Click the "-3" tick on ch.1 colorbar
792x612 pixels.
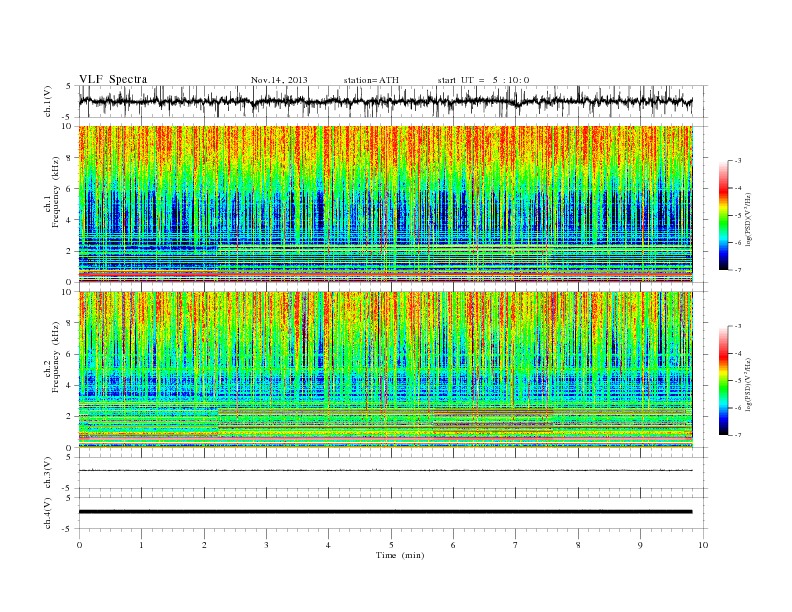(x=738, y=161)
